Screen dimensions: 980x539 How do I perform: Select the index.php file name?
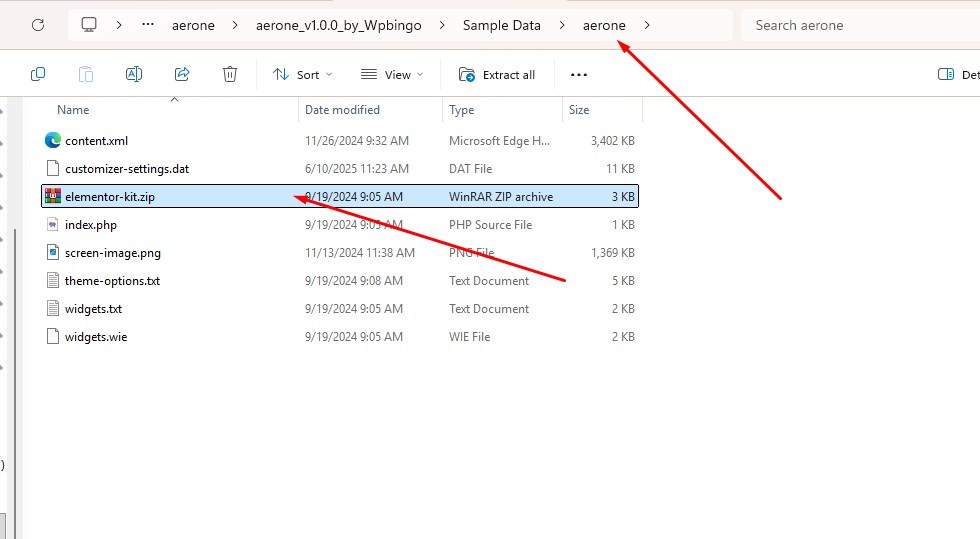pos(91,225)
